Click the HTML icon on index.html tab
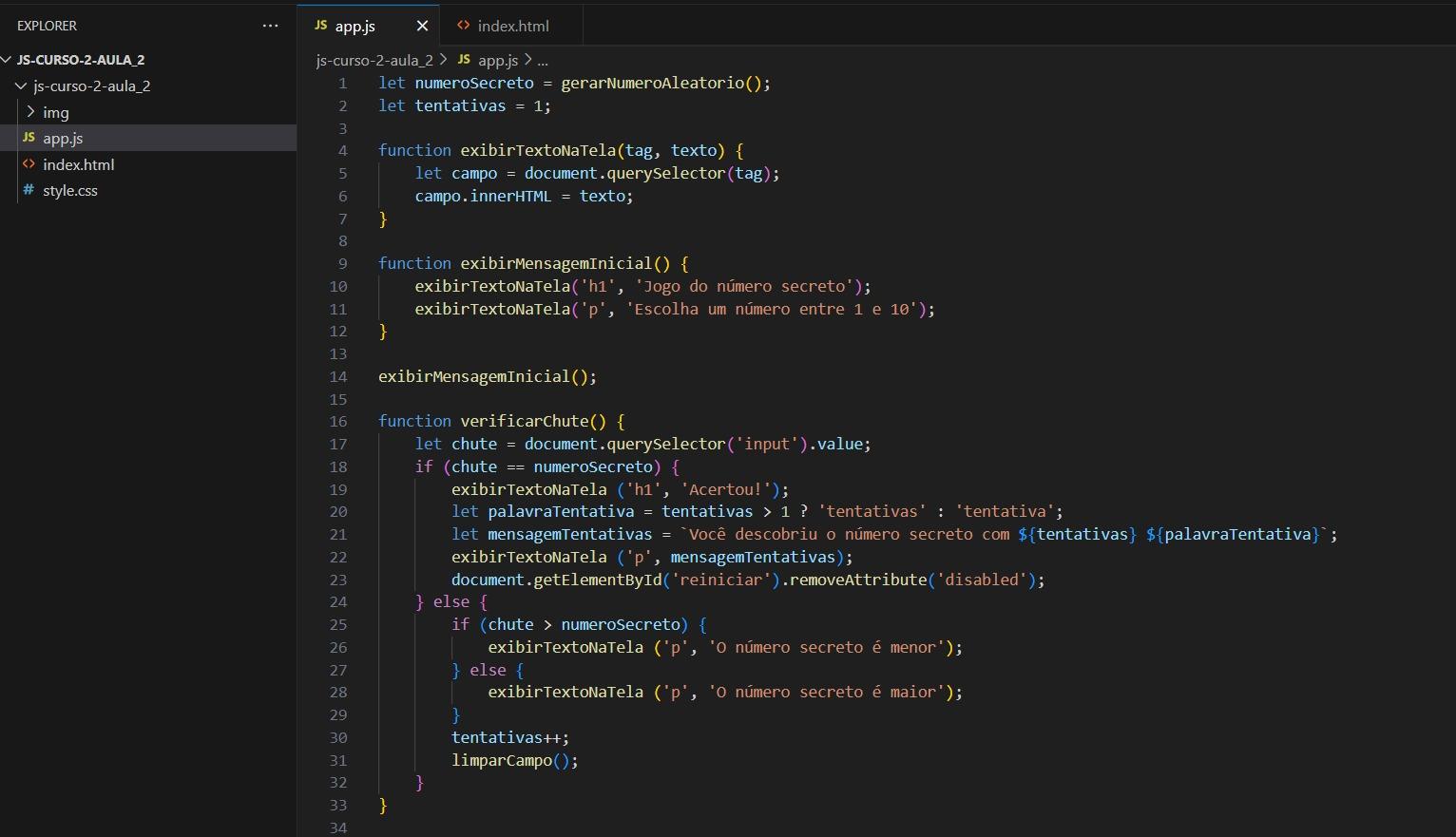 click(464, 26)
